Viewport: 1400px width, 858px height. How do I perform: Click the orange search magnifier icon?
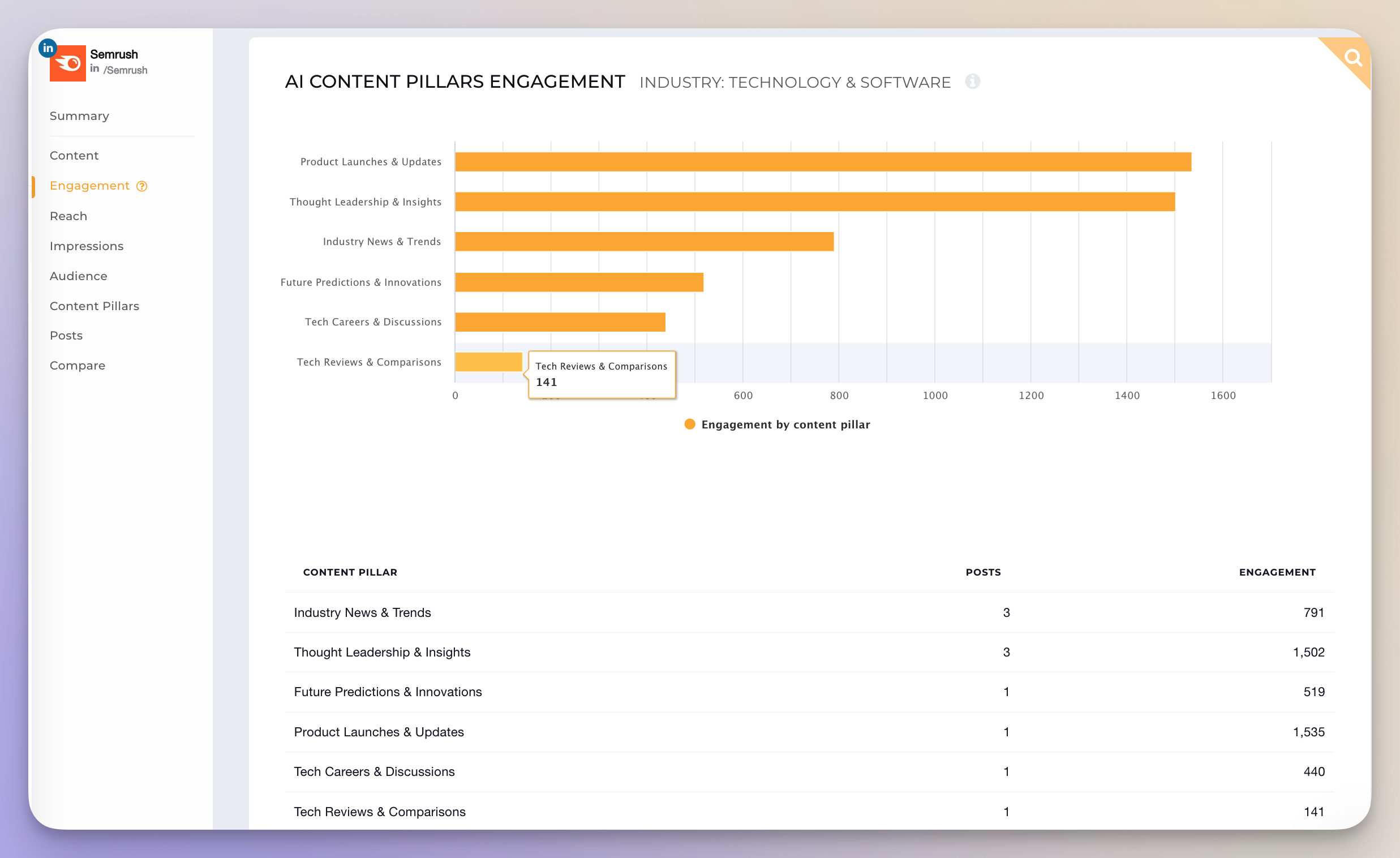1353,57
